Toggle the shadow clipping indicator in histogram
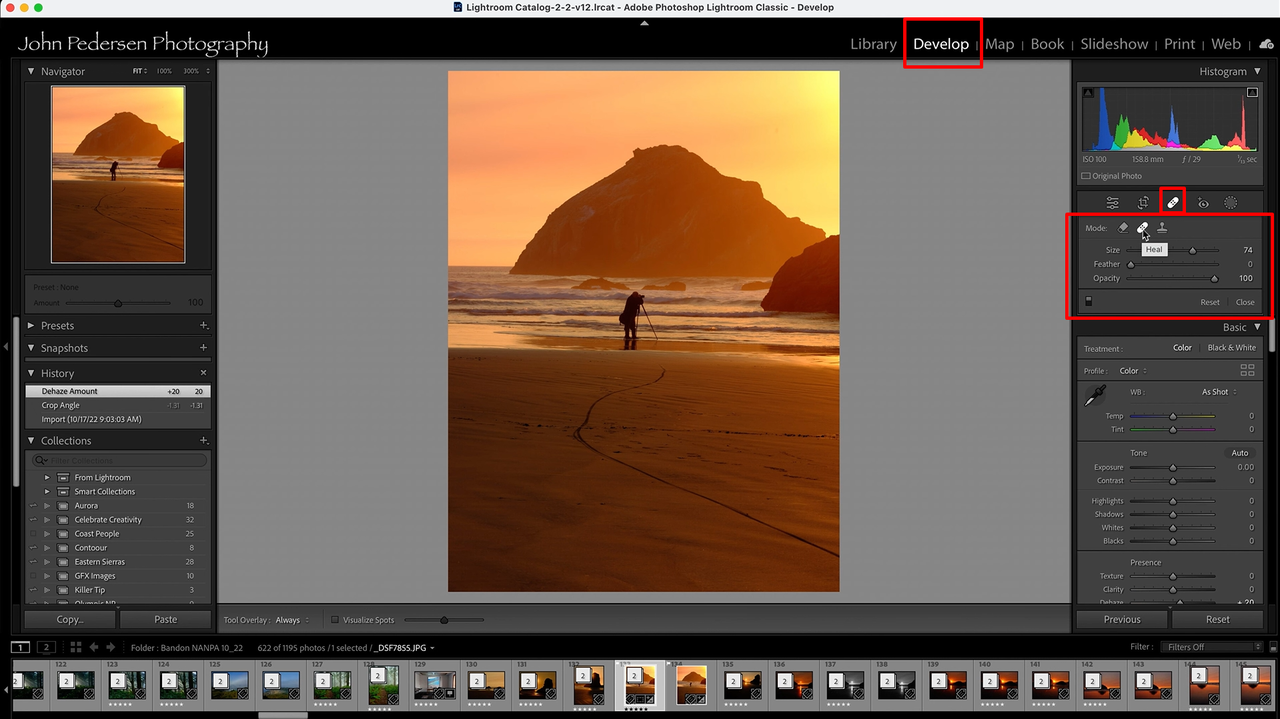Viewport: 1280px width, 719px height. point(1087,93)
